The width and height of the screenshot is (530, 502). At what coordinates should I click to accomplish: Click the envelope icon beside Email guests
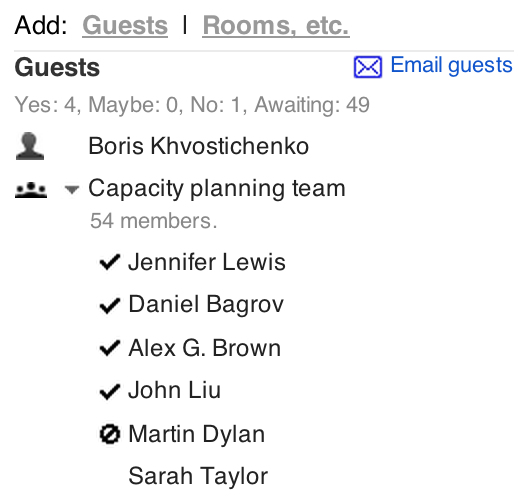[x=368, y=67]
